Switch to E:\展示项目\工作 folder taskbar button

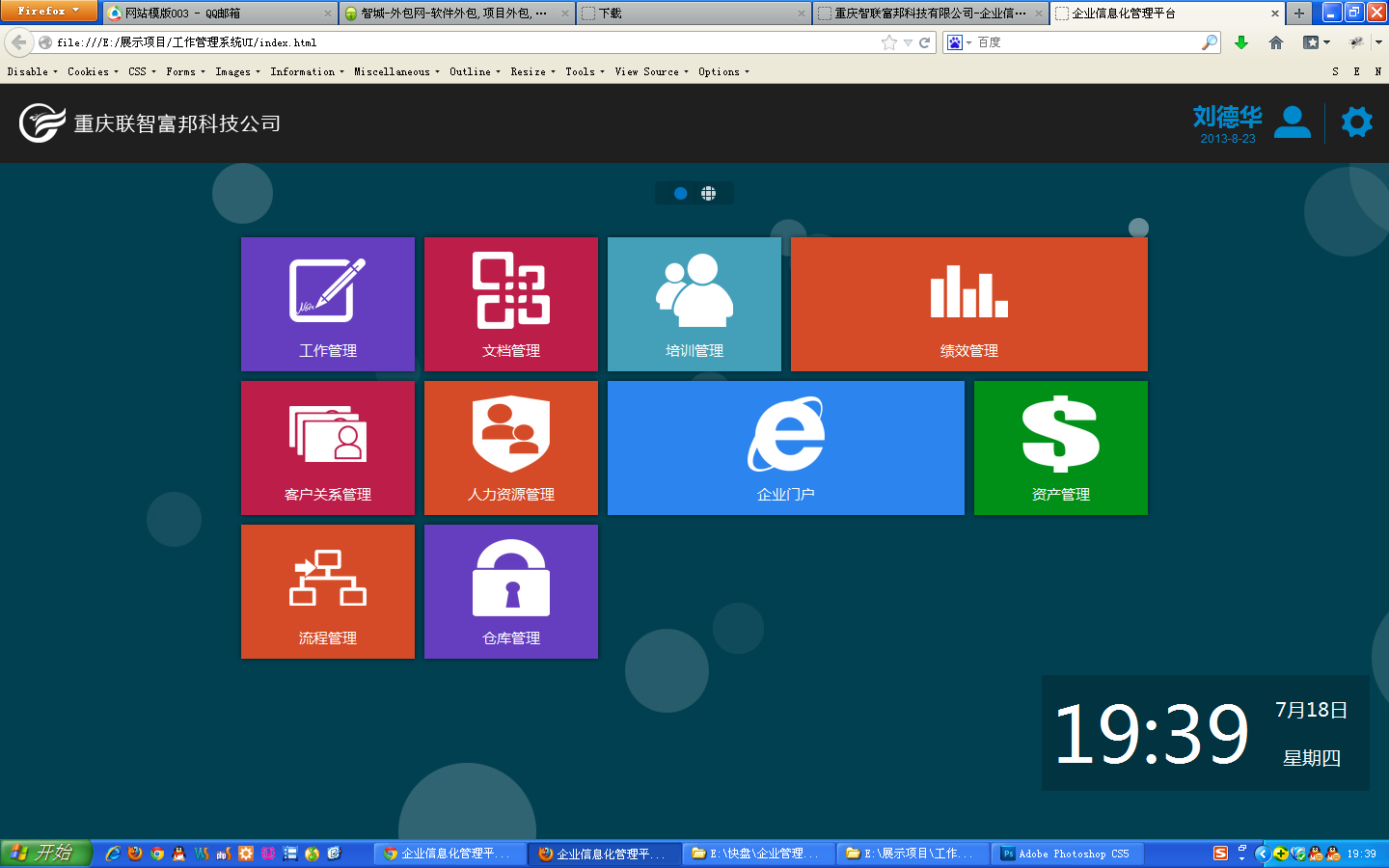tap(914, 854)
